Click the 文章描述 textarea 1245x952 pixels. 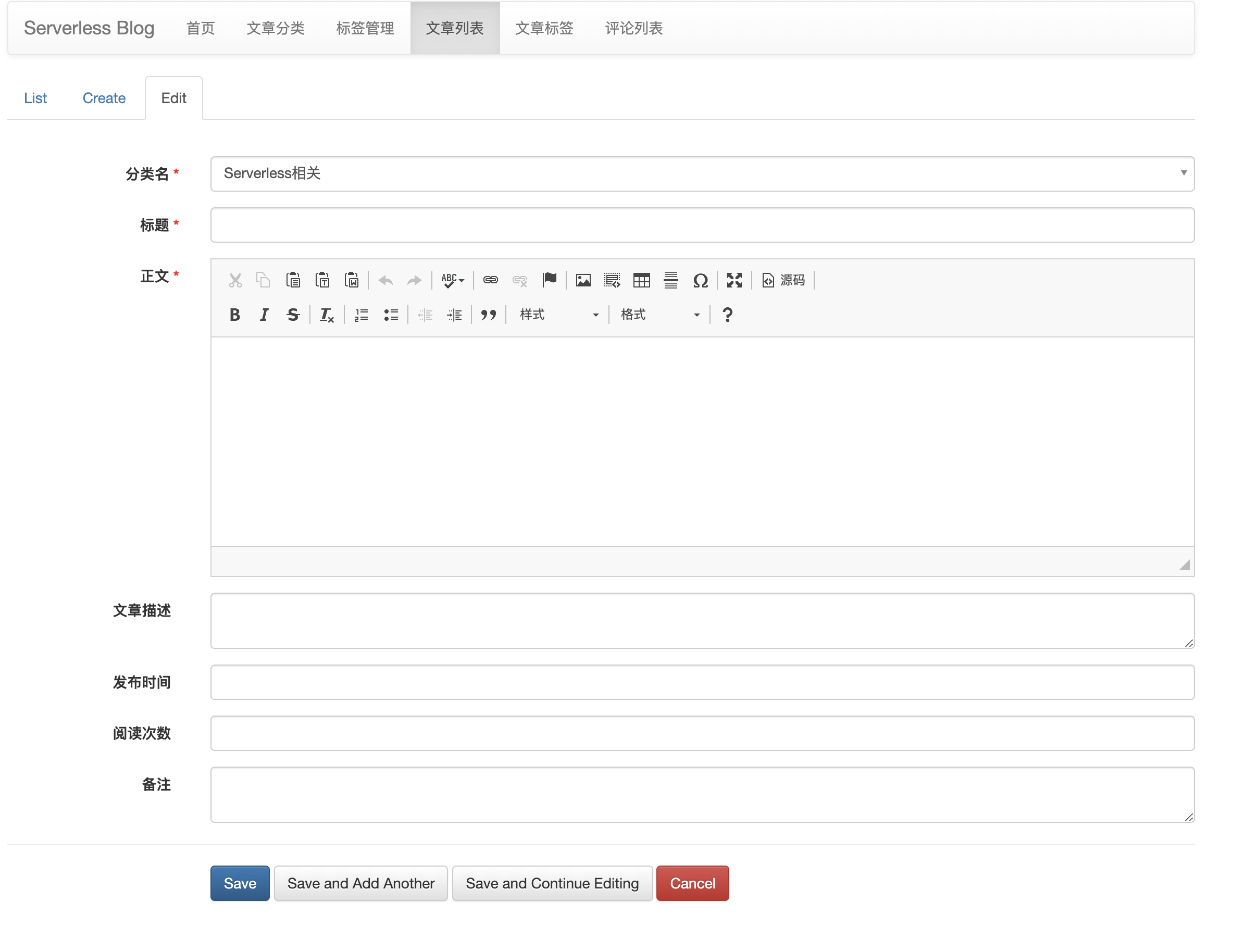tap(702, 620)
